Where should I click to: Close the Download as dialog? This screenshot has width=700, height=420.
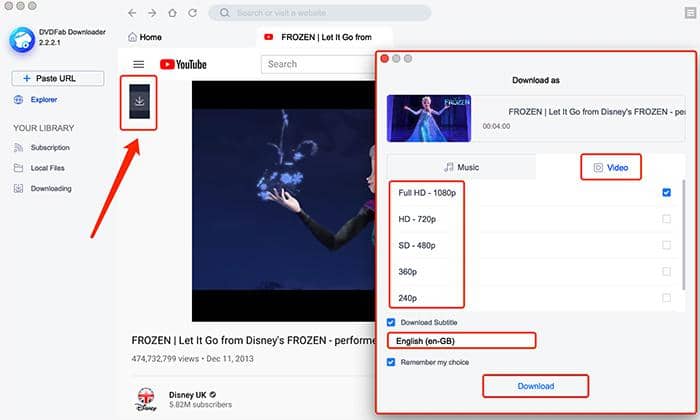tap(384, 59)
